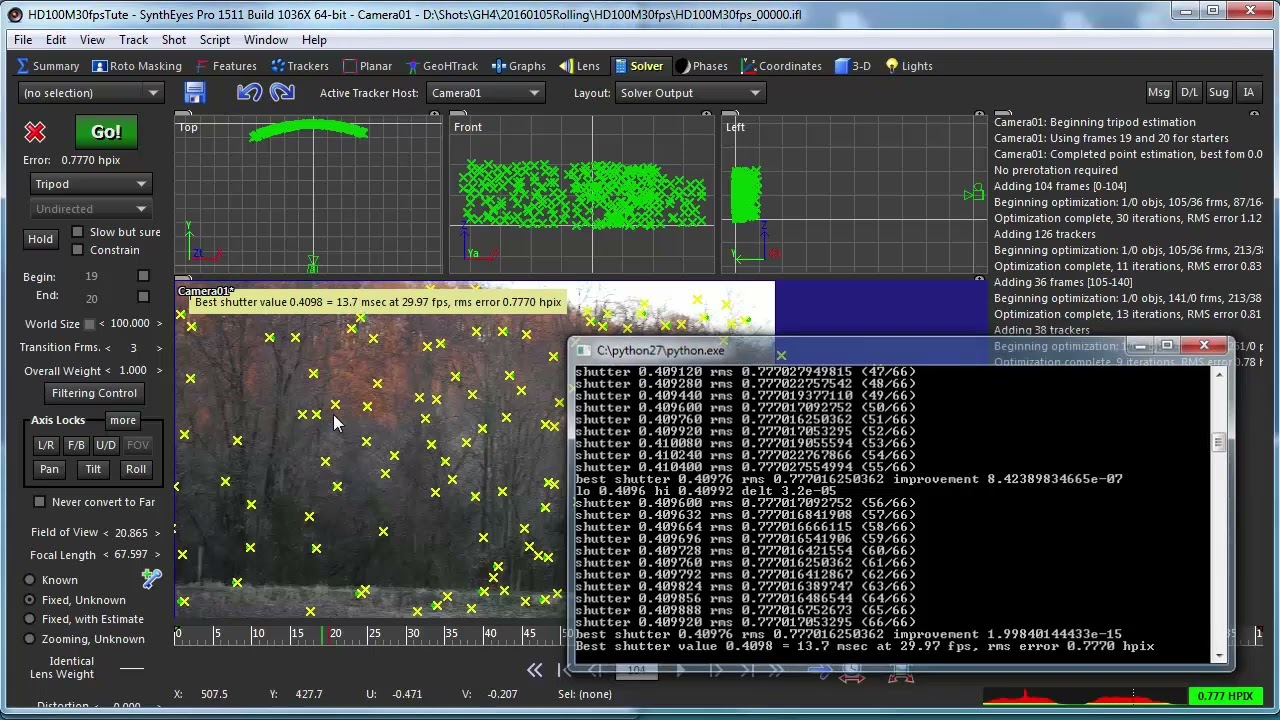The height and width of the screenshot is (720, 1280).
Task: Click the undo arrow icon
Action: pyautogui.click(x=249, y=93)
